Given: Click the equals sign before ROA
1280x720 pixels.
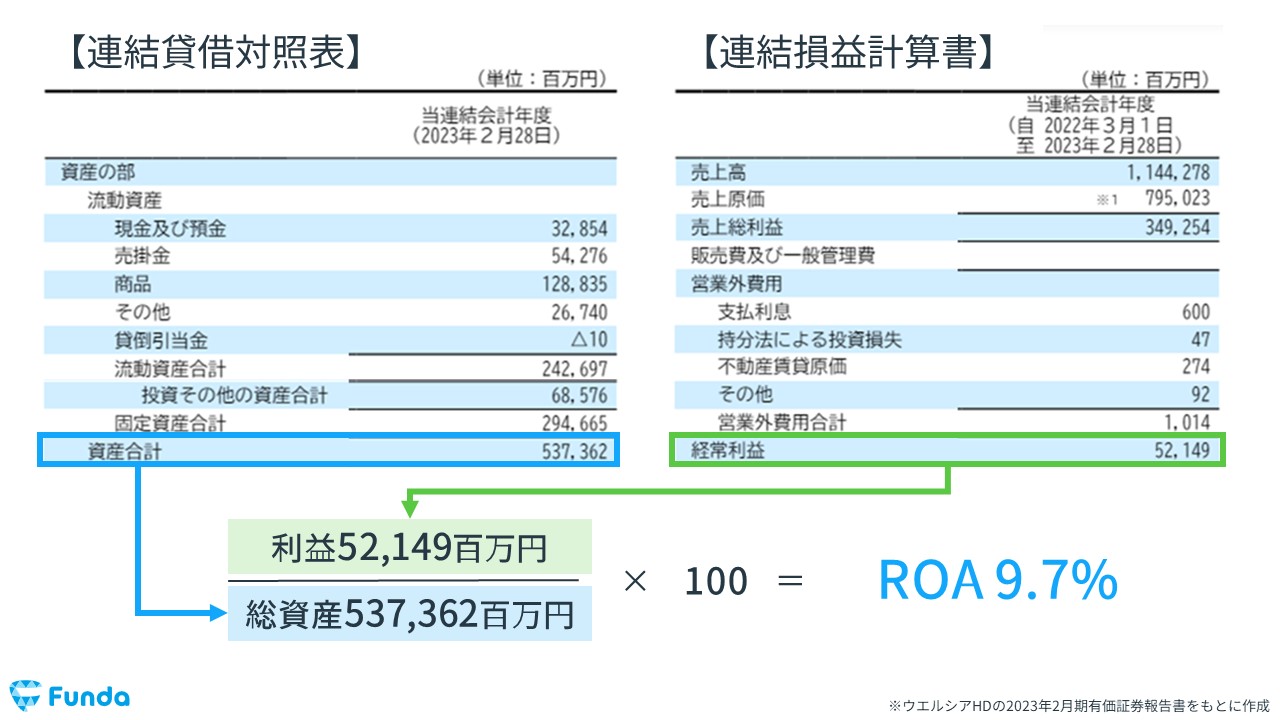Looking at the screenshot, I should click(792, 580).
